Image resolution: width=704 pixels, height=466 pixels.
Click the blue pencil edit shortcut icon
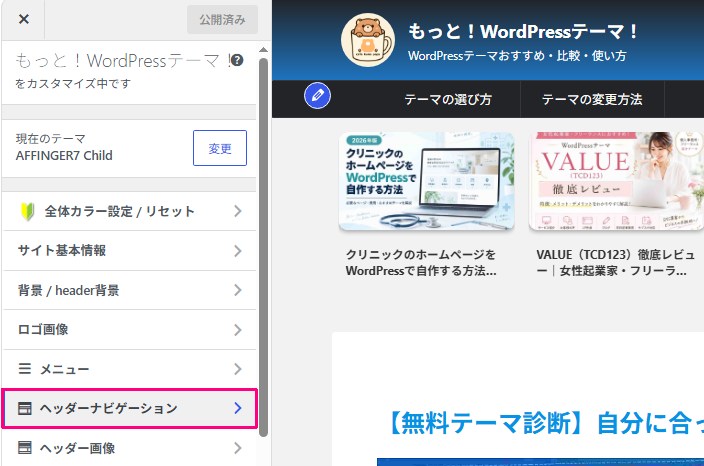pos(317,96)
